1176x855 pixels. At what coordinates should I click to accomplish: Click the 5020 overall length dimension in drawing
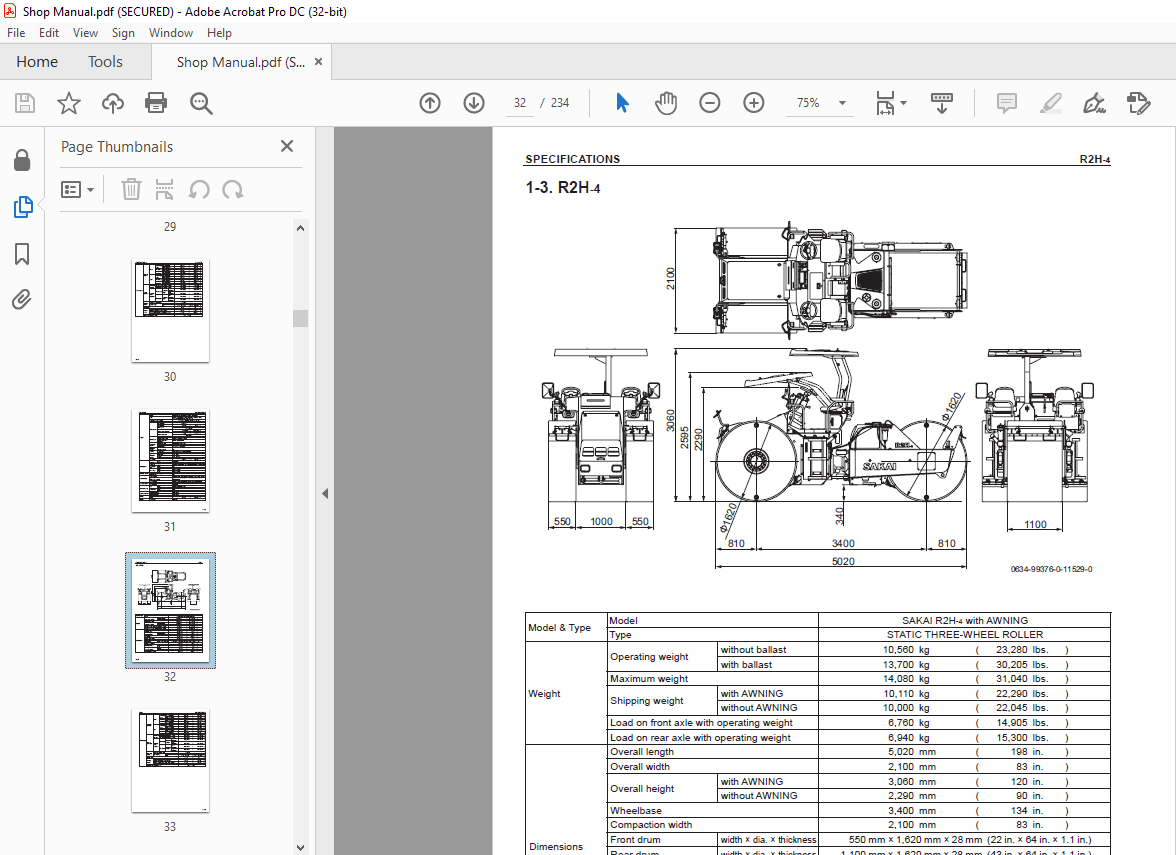tap(842, 561)
